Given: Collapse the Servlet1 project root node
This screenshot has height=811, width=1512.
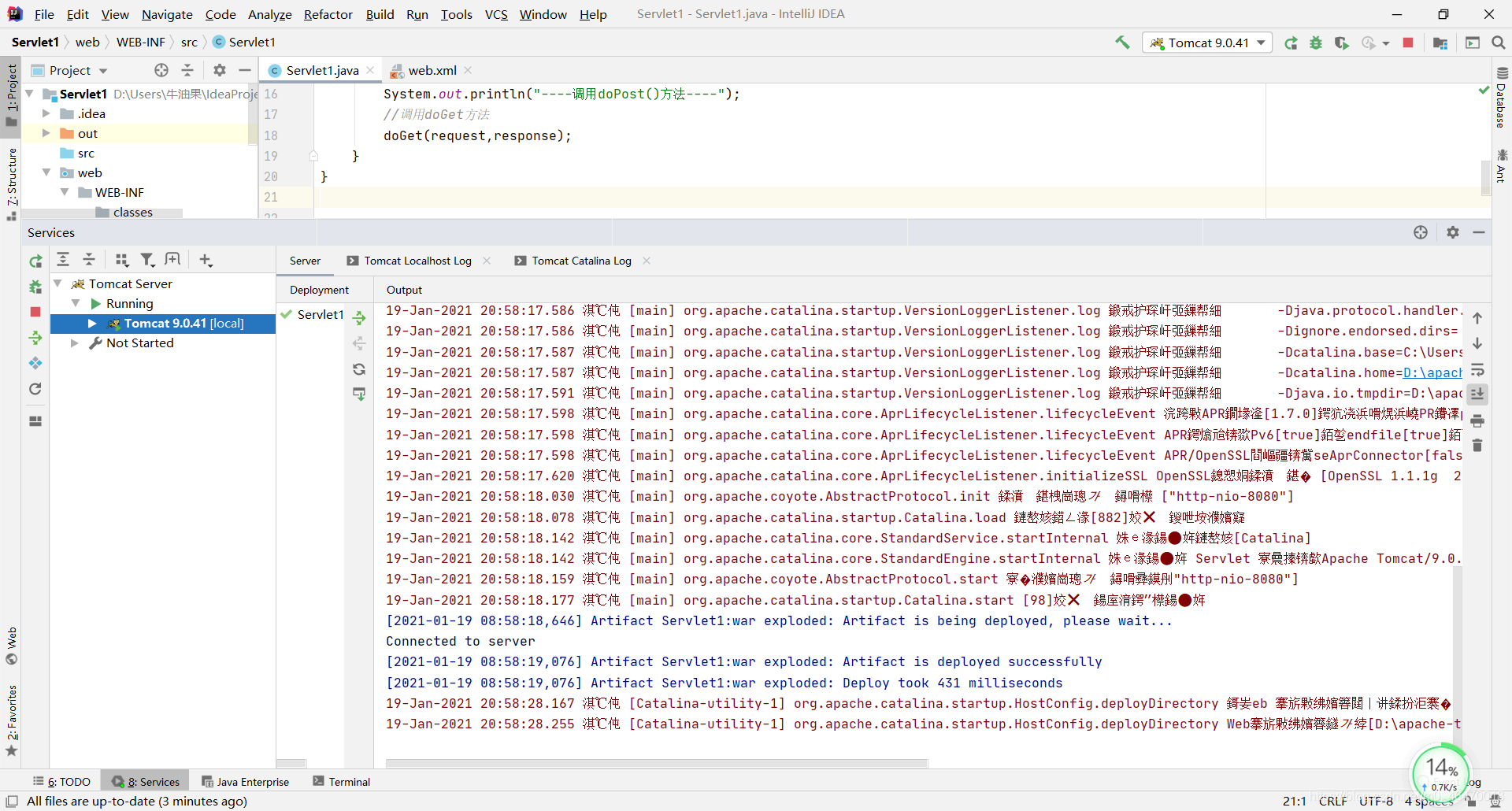Looking at the screenshot, I should 30,94.
